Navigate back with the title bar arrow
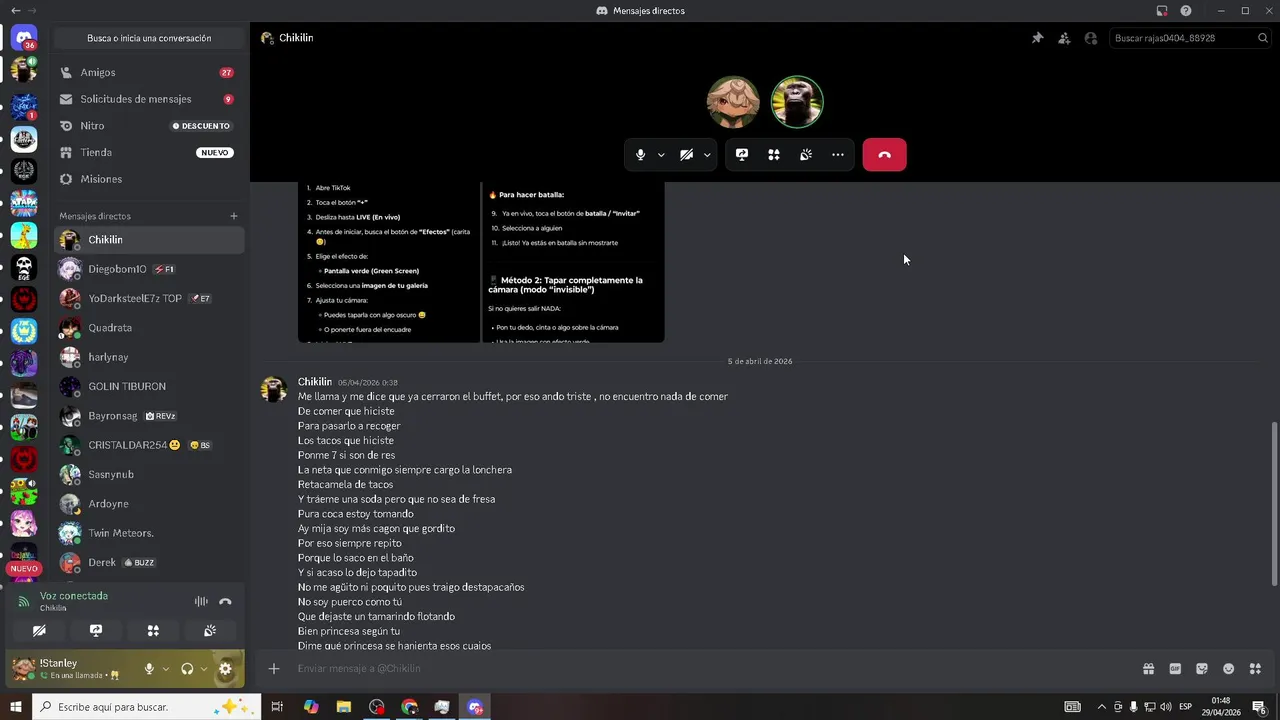Screen dimensions: 1280x720 [x=15, y=11]
